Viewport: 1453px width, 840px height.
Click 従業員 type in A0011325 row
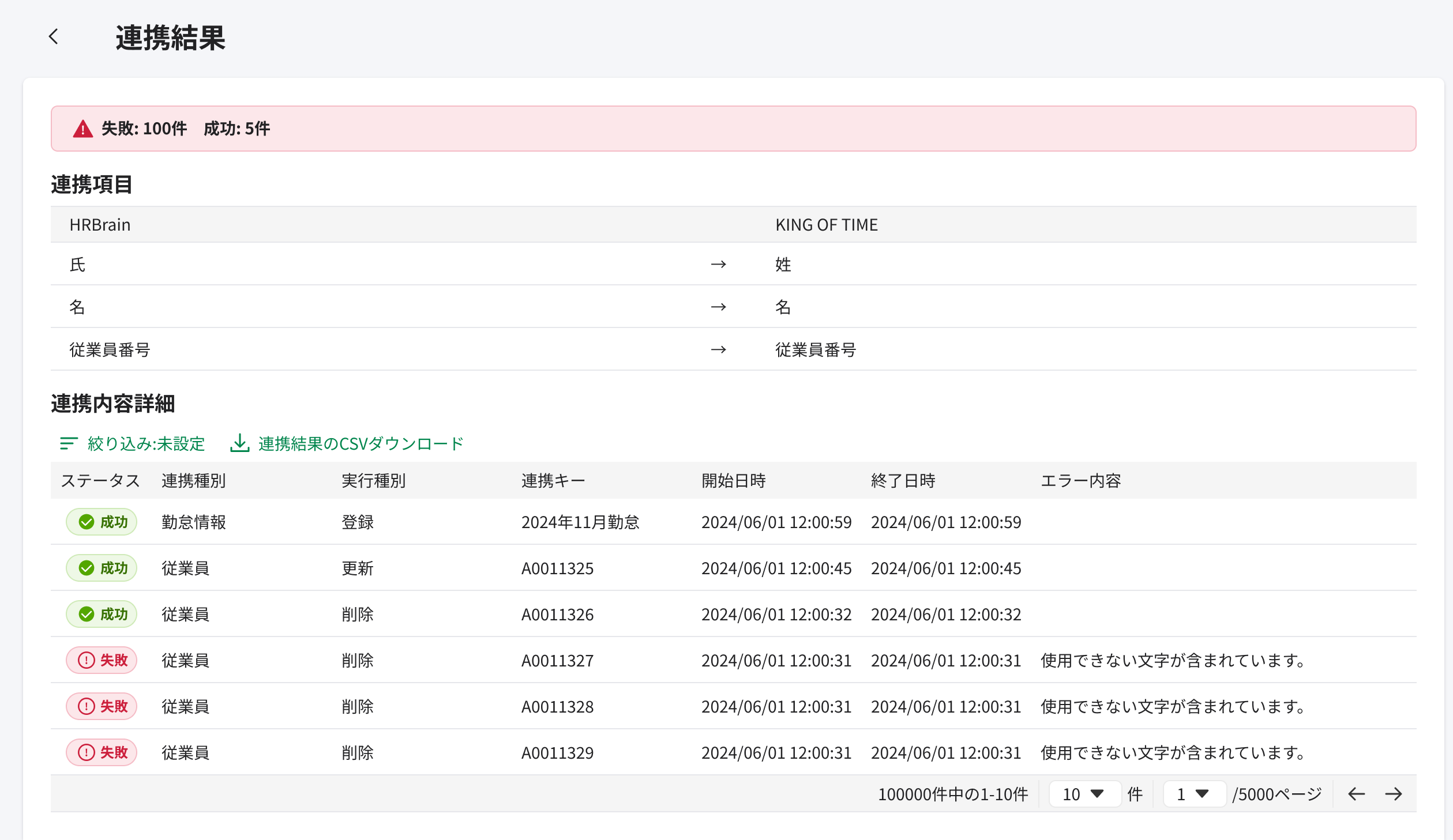186,568
